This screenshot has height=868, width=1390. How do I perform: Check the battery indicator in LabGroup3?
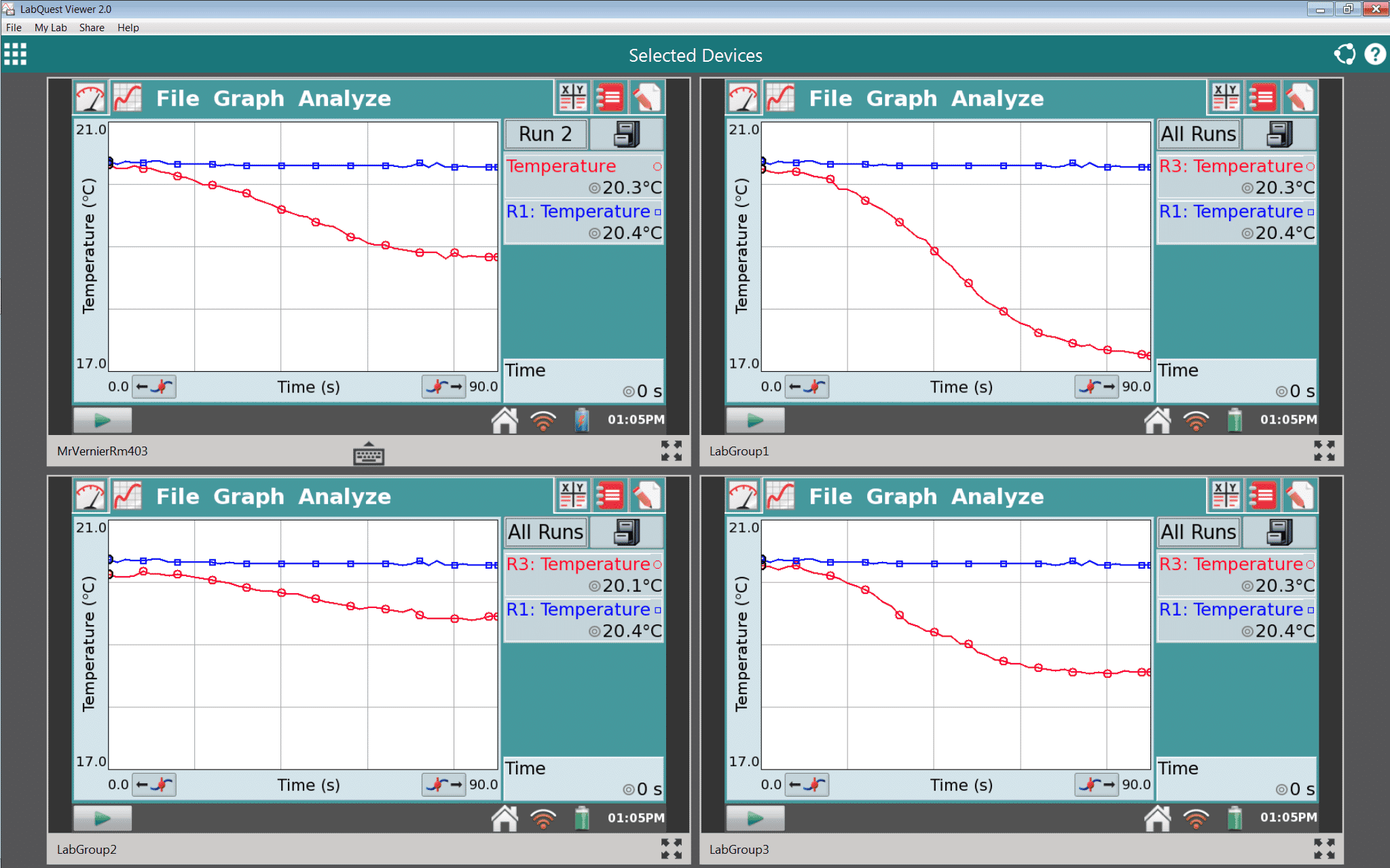pyautogui.click(x=1234, y=818)
